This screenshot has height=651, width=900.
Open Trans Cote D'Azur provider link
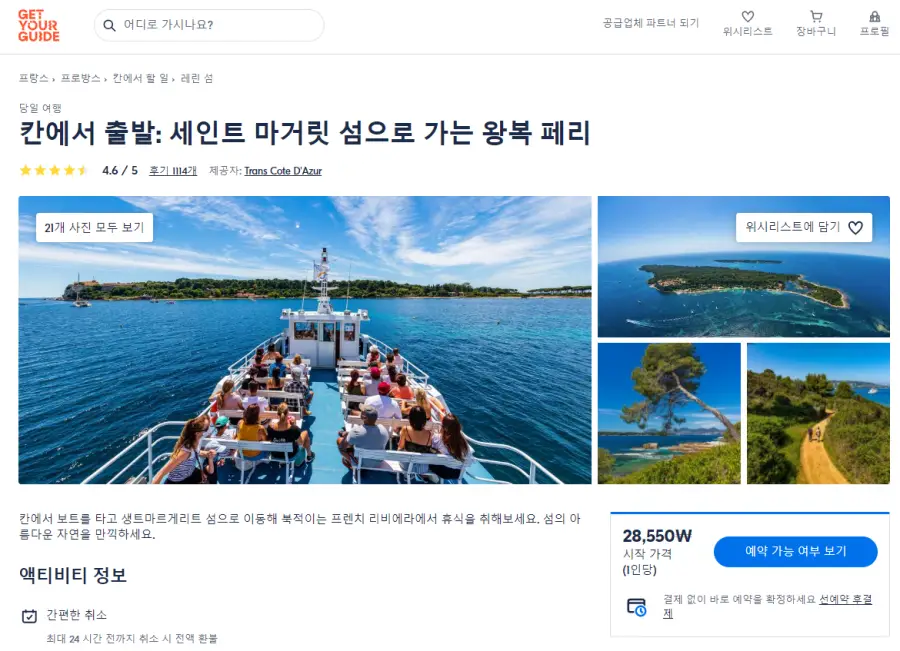(283, 170)
